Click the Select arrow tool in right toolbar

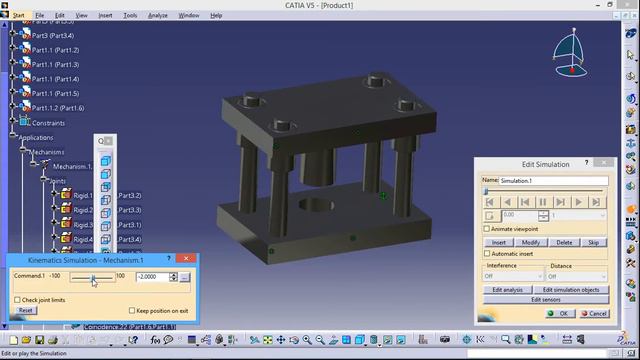631,55
